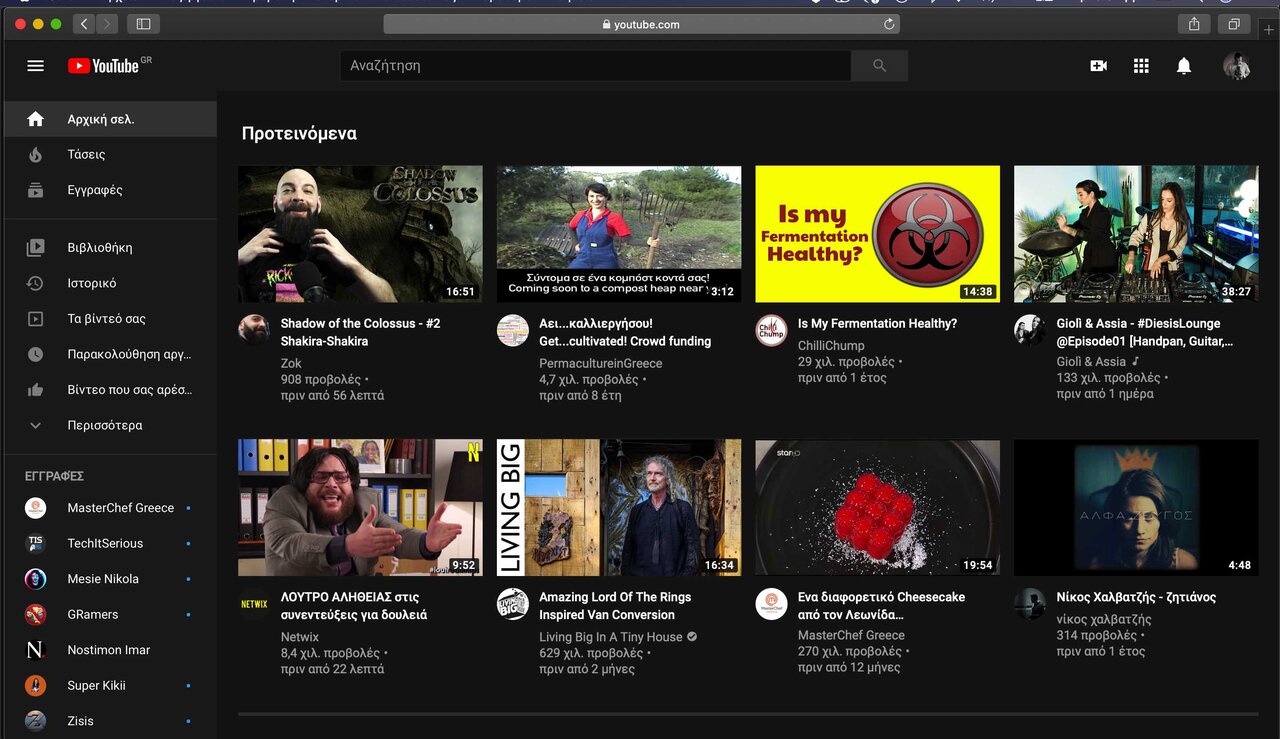Open MasterChef Greece avatar beside Cheesecake video
This screenshot has height=739, width=1280.
(771, 604)
